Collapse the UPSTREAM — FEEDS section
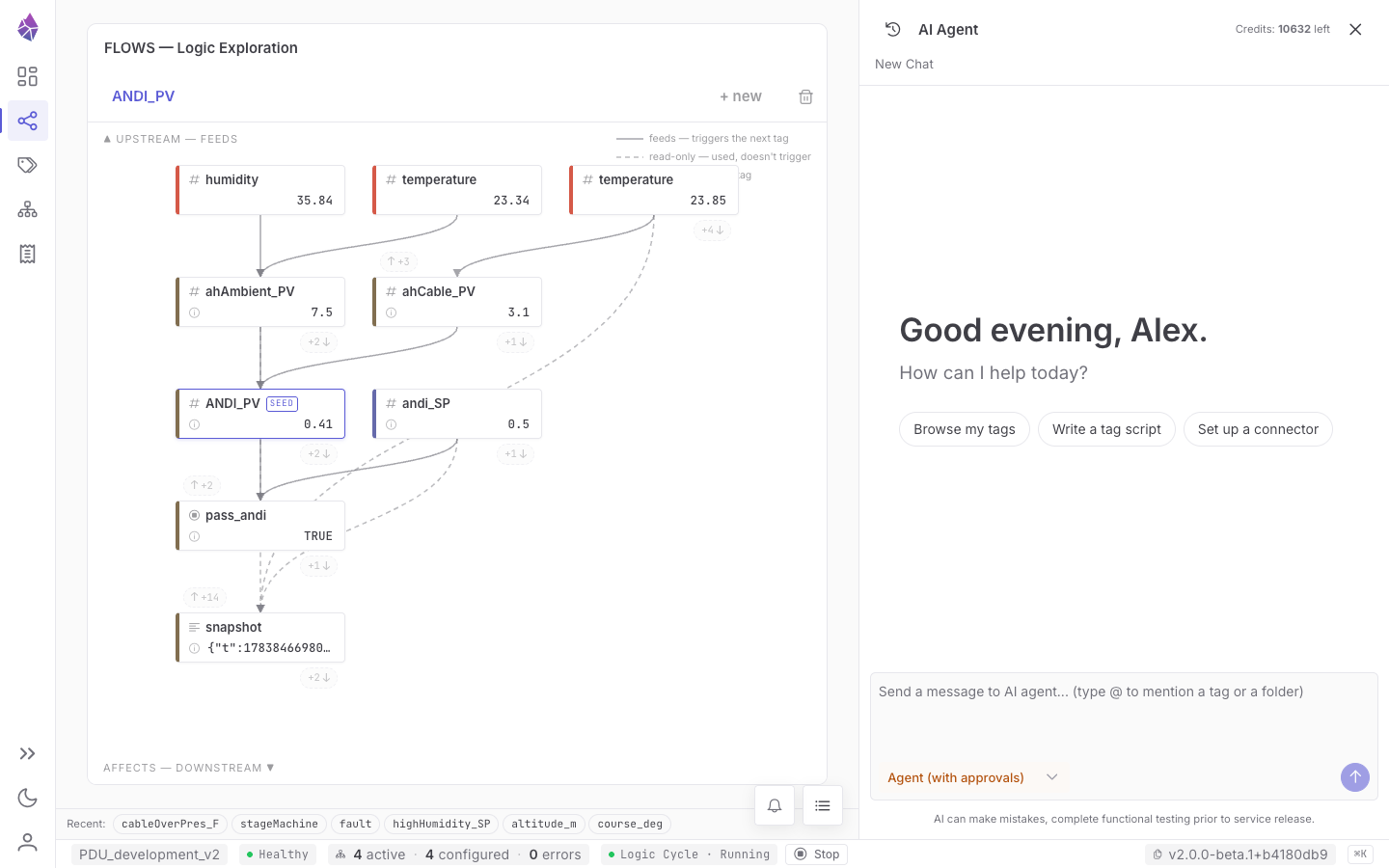The height and width of the screenshot is (868, 1389). click(x=171, y=139)
